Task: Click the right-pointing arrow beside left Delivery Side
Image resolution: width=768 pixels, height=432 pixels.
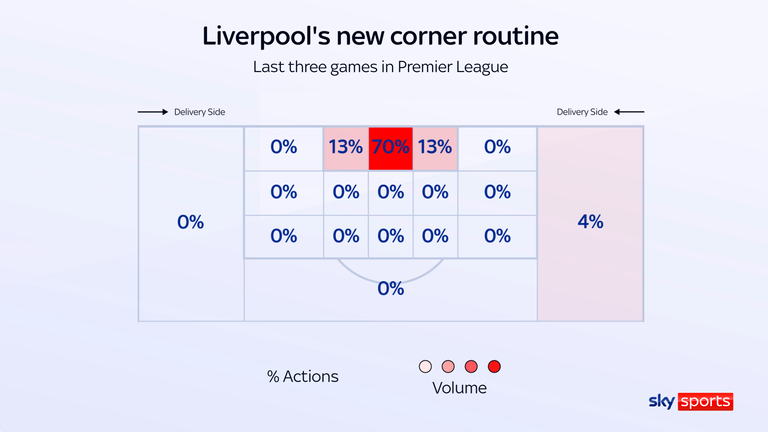Action: [x=153, y=112]
